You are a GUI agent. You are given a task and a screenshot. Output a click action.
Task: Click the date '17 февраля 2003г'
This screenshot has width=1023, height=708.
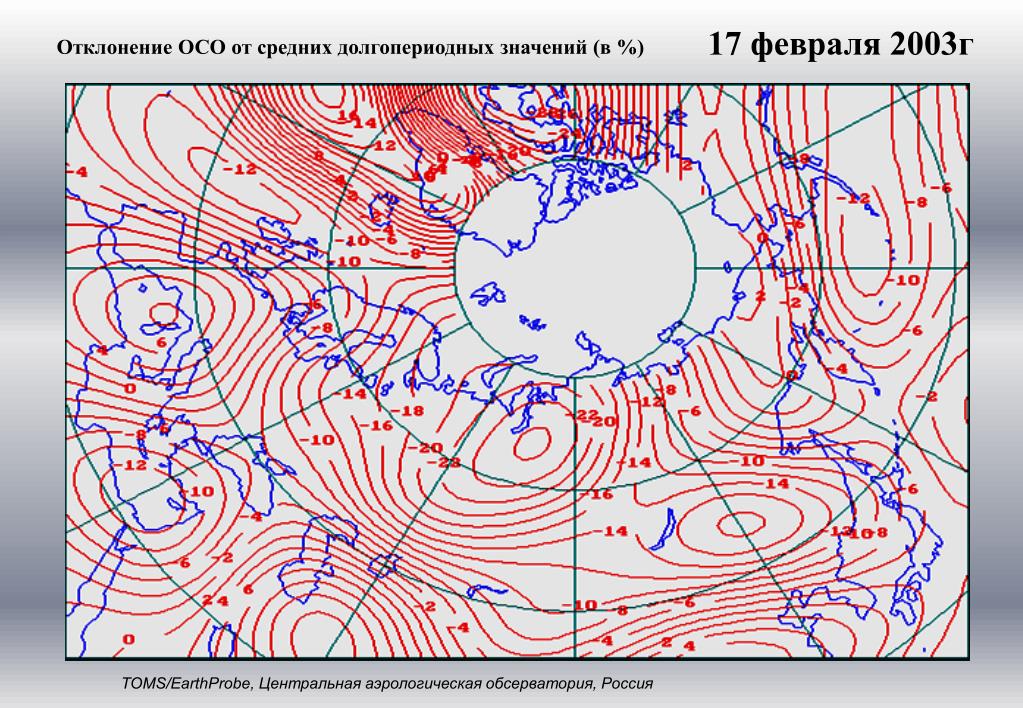pyautogui.click(x=840, y=44)
